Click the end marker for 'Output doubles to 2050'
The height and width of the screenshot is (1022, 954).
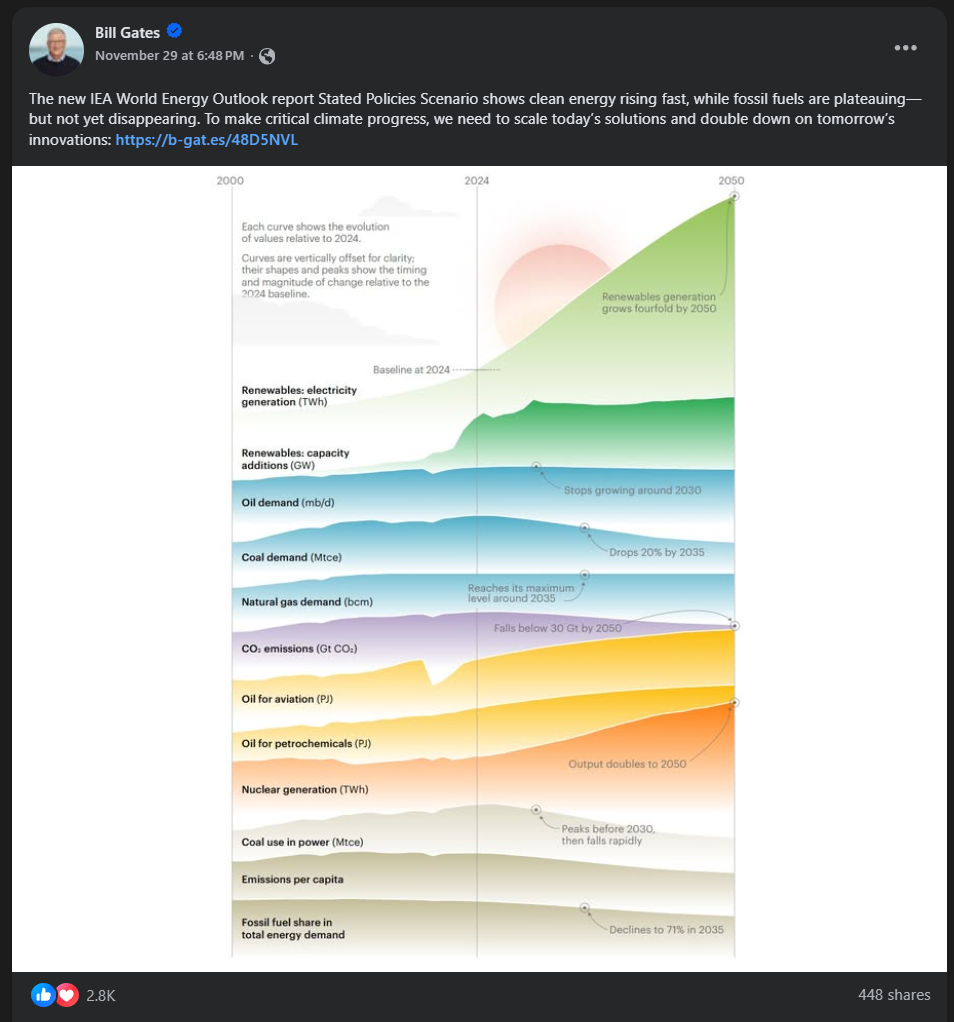pos(735,703)
